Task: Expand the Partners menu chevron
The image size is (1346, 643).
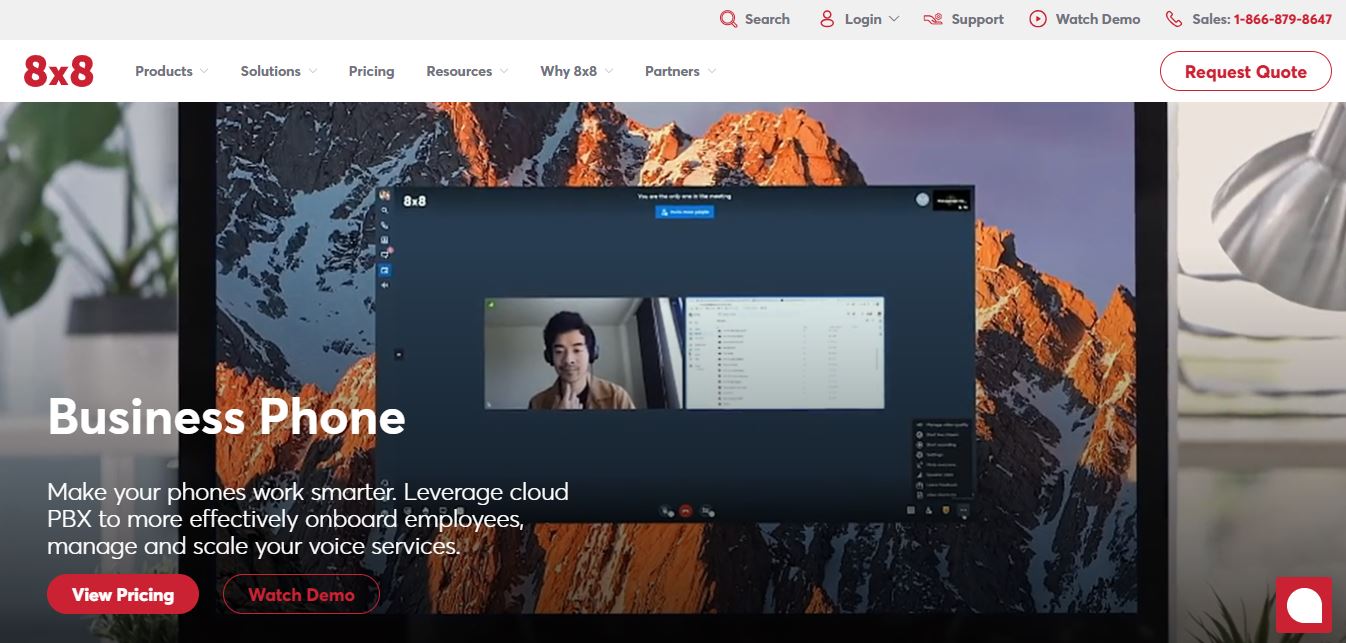Action: (712, 71)
